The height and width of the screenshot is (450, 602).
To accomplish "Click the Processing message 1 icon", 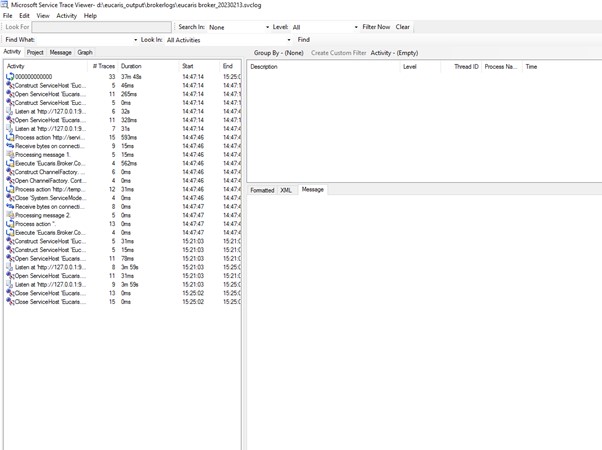I will pos(10,155).
